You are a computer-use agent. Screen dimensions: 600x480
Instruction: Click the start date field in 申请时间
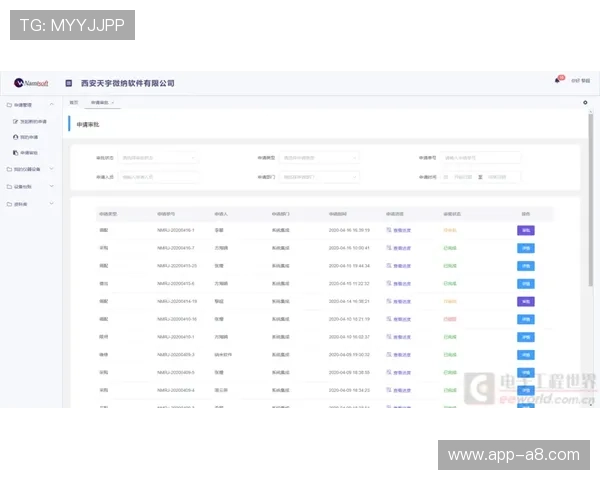(x=463, y=177)
